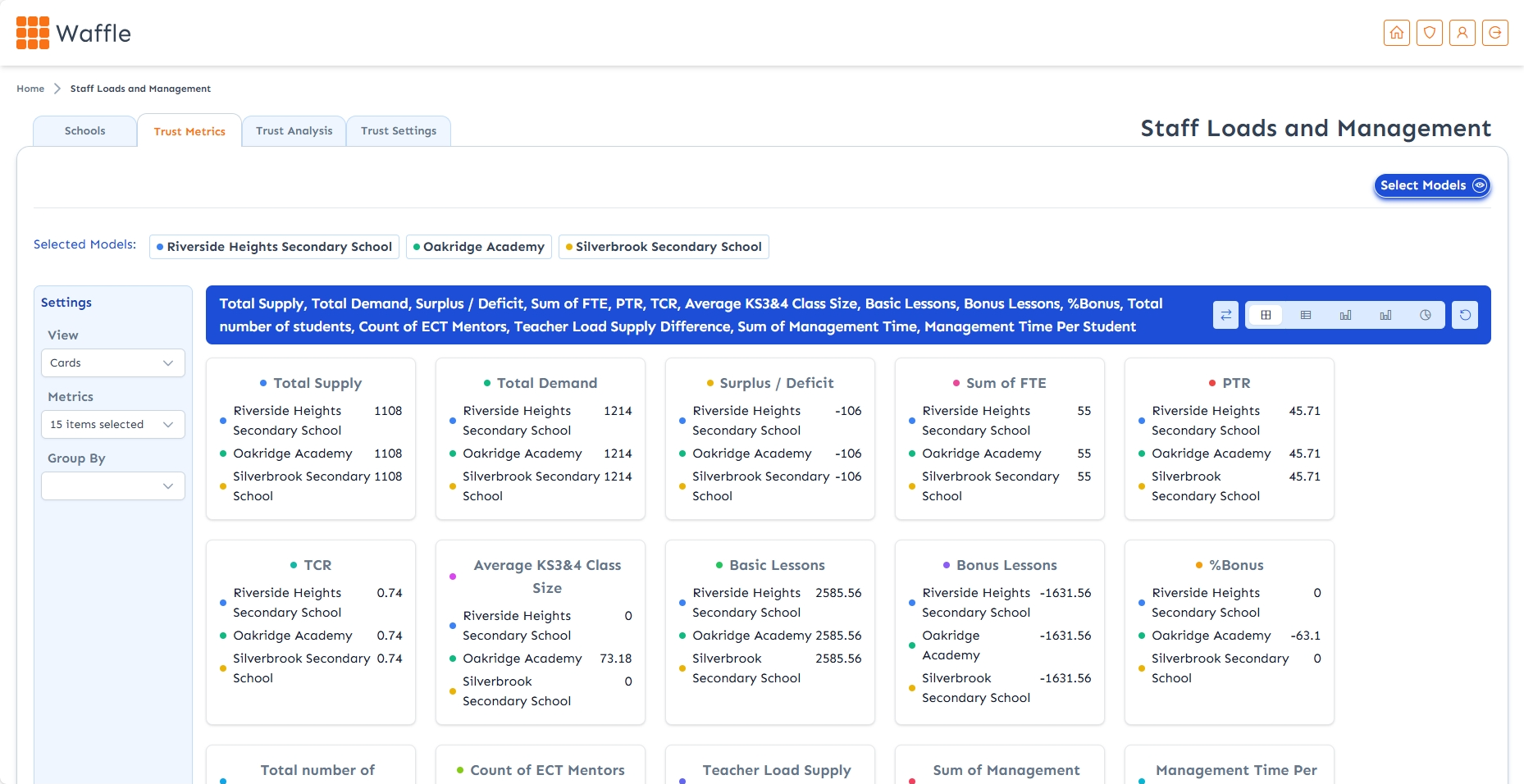
Task: Switch to the Trust Analysis tab
Action: pos(294,131)
